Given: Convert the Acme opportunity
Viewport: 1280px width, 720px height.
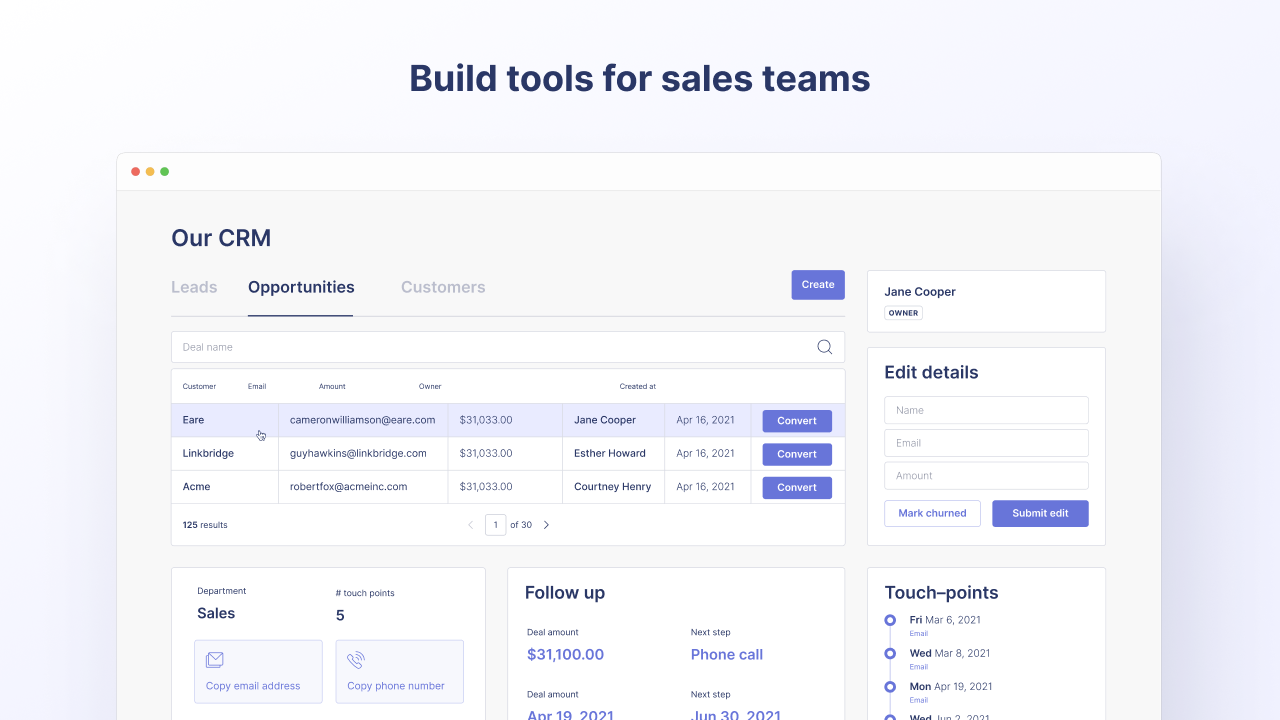Looking at the screenshot, I should click(797, 487).
